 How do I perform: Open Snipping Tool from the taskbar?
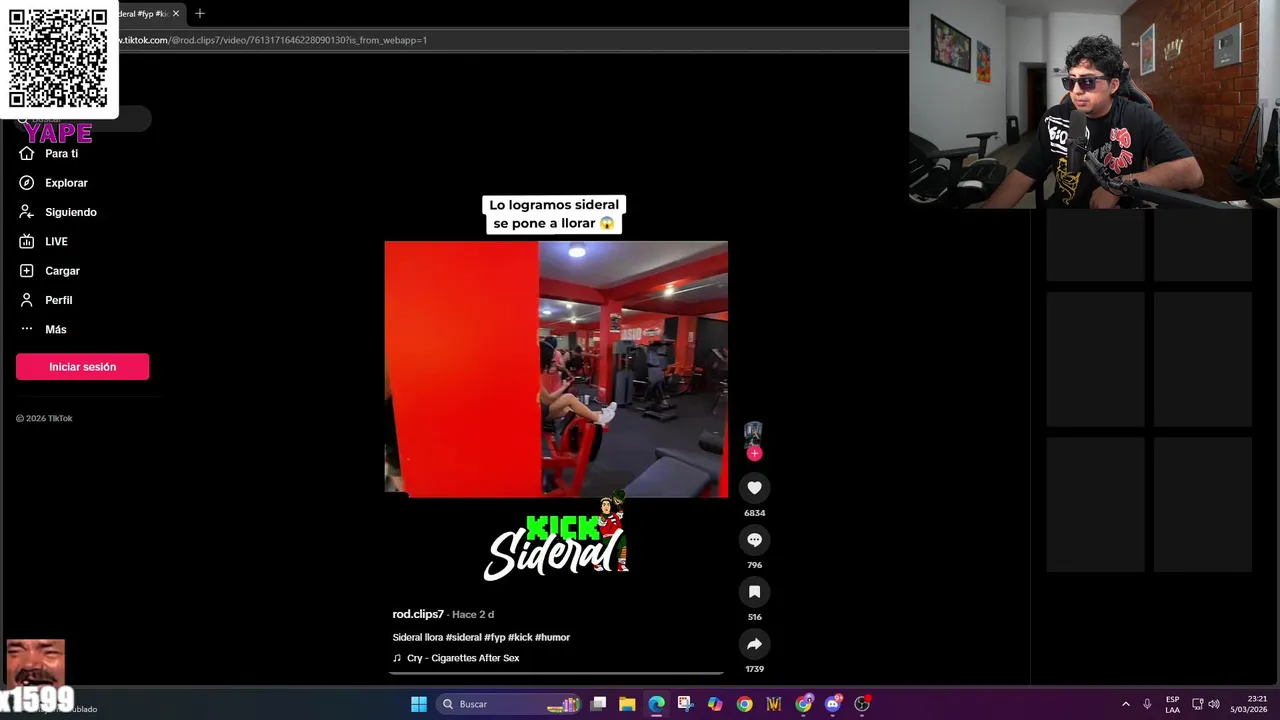coord(685,704)
